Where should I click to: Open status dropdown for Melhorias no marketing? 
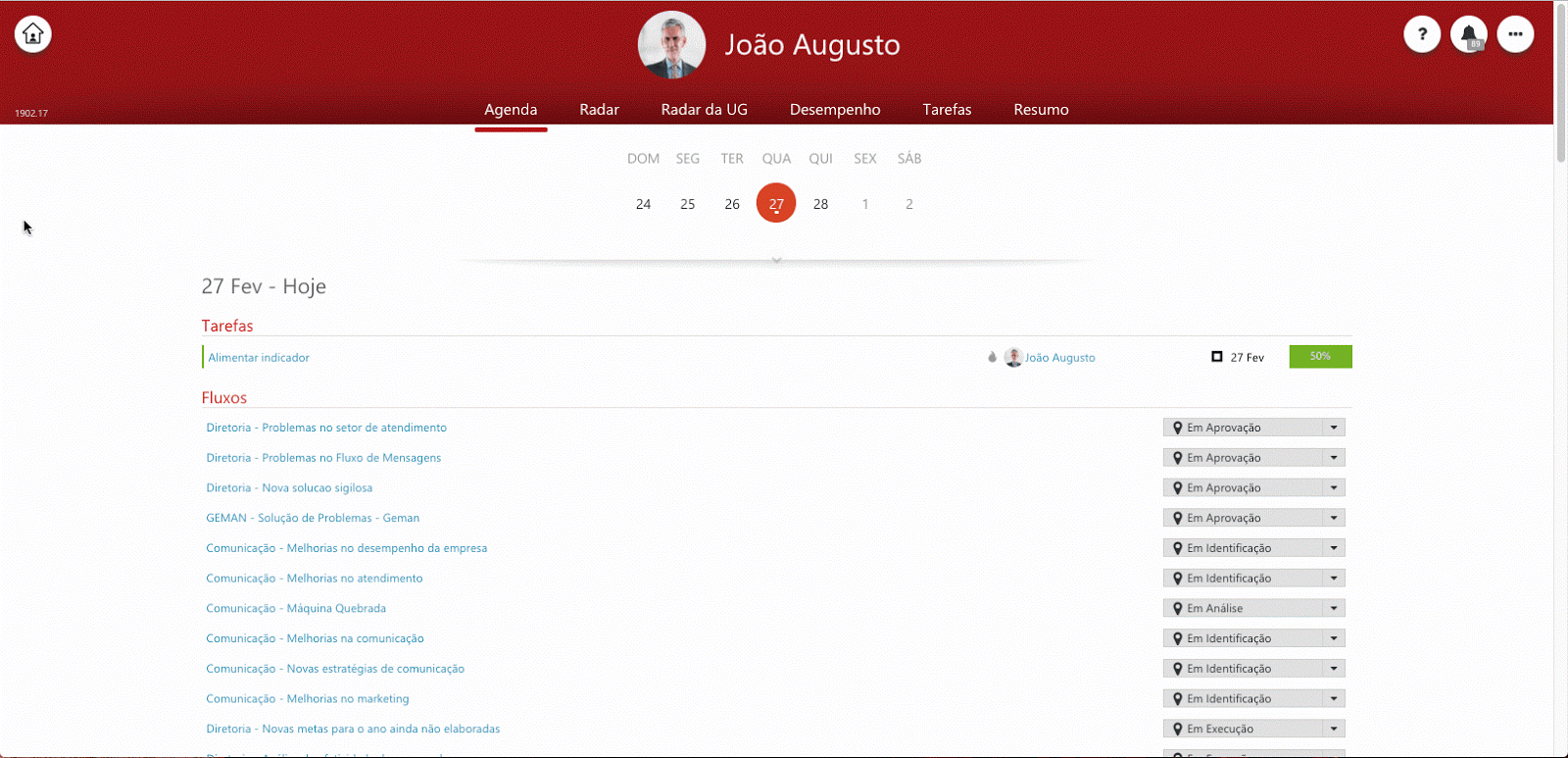(1333, 699)
